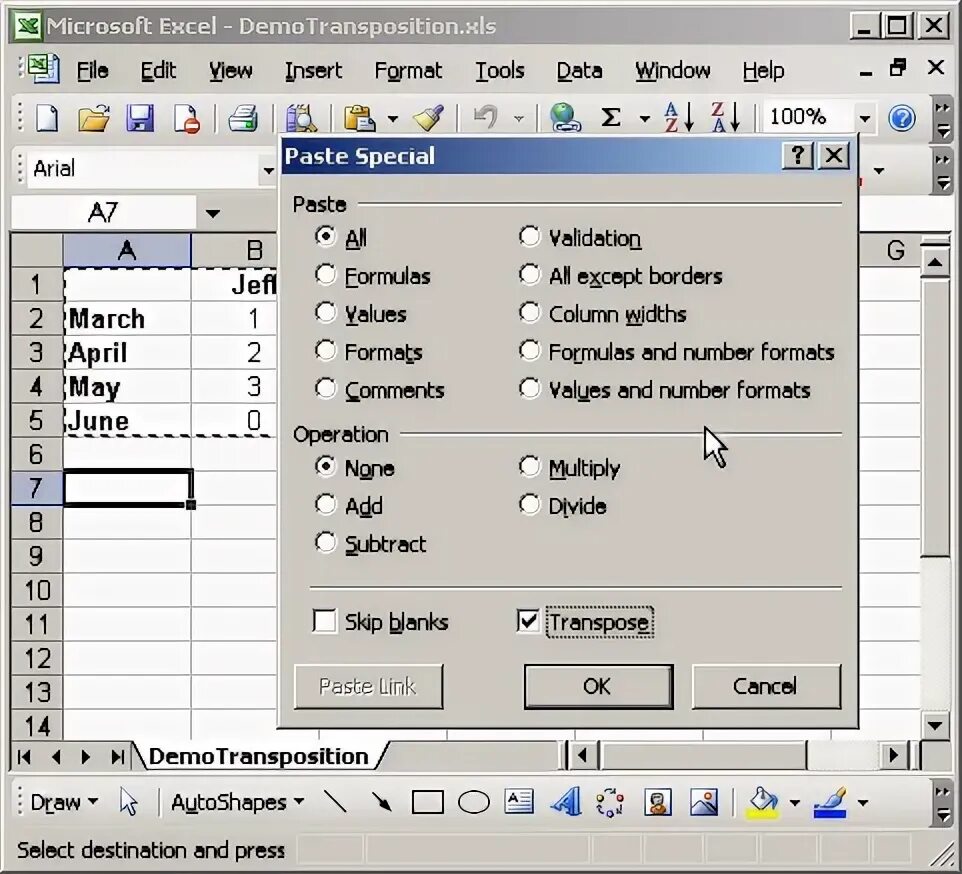The width and height of the screenshot is (962, 874).
Task: Click the AutoSum sigma icon
Action: pyautogui.click(x=610, y=117)
